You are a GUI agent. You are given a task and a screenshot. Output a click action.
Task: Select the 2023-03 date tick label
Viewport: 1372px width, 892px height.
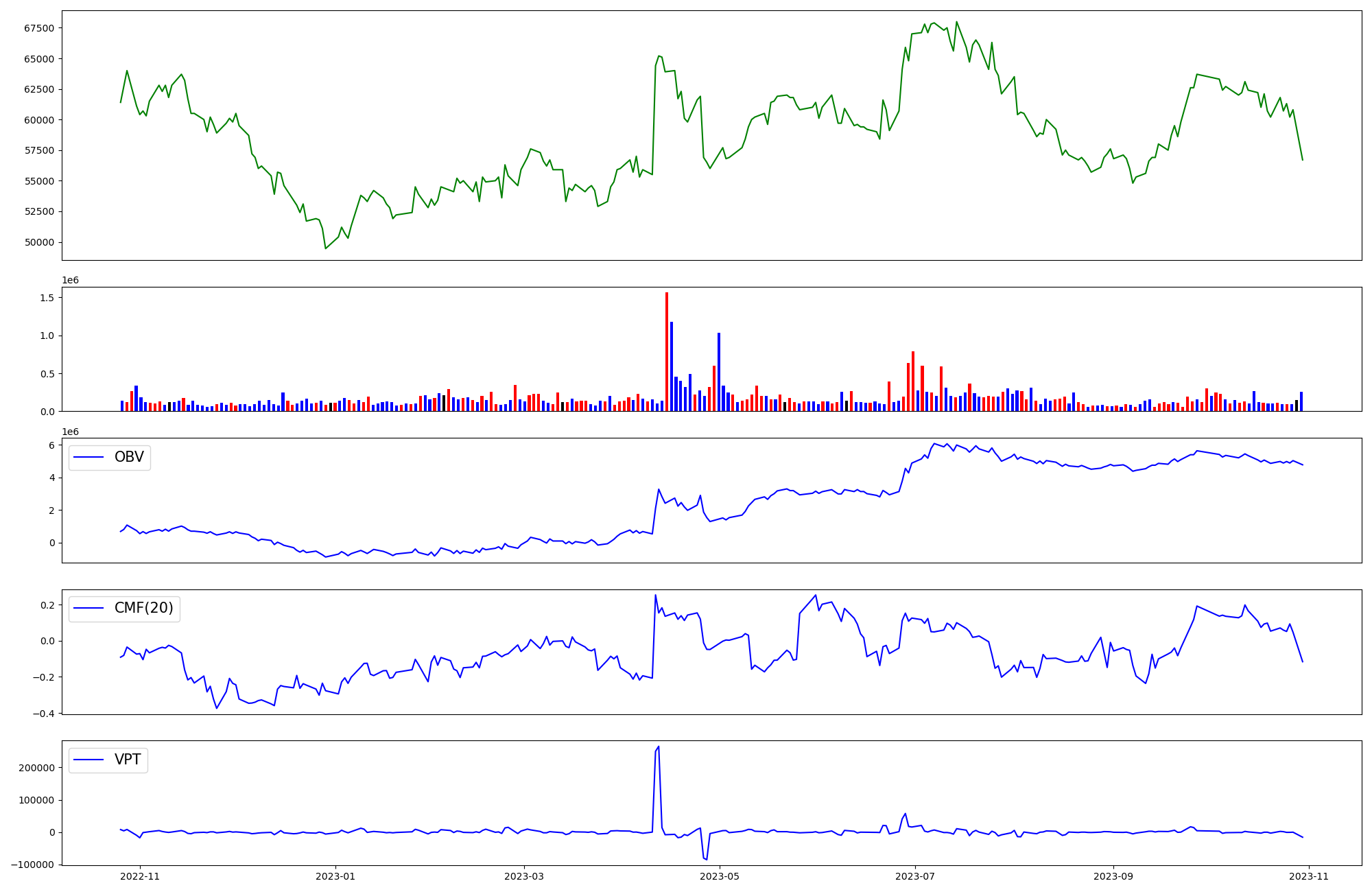(524, 876)
